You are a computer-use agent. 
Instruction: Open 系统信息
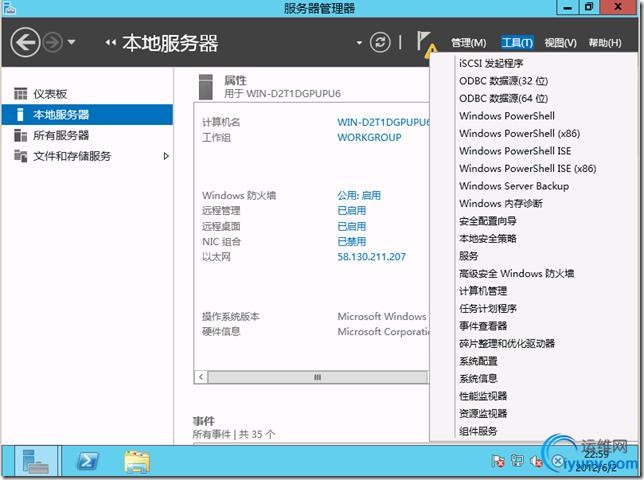click(x=478, y=379)
